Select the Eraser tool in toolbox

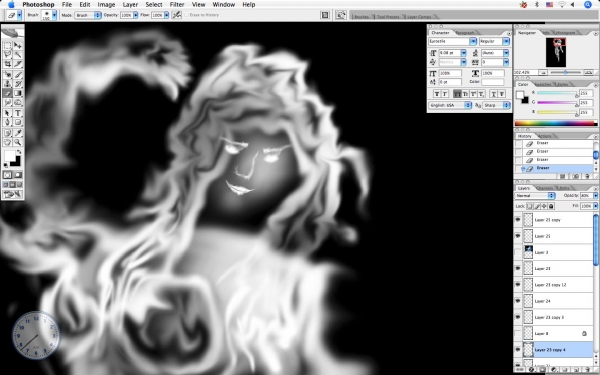click(7, 93)
